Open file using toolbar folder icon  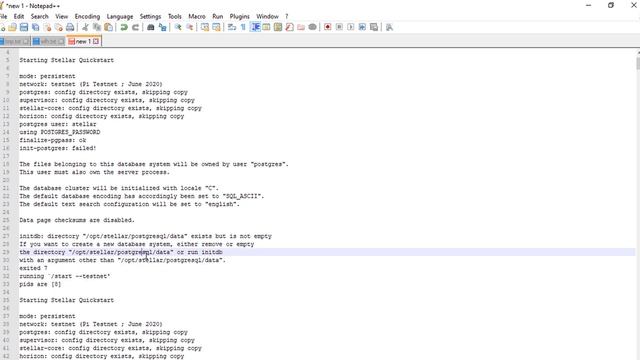pyautogui.click(x=13, y=27)
